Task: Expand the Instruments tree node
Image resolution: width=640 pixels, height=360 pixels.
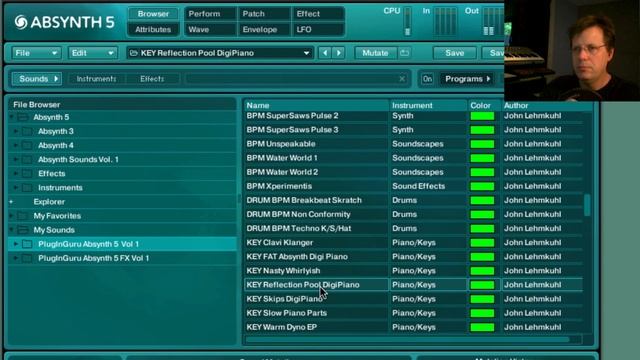Action: pos(16,188)
